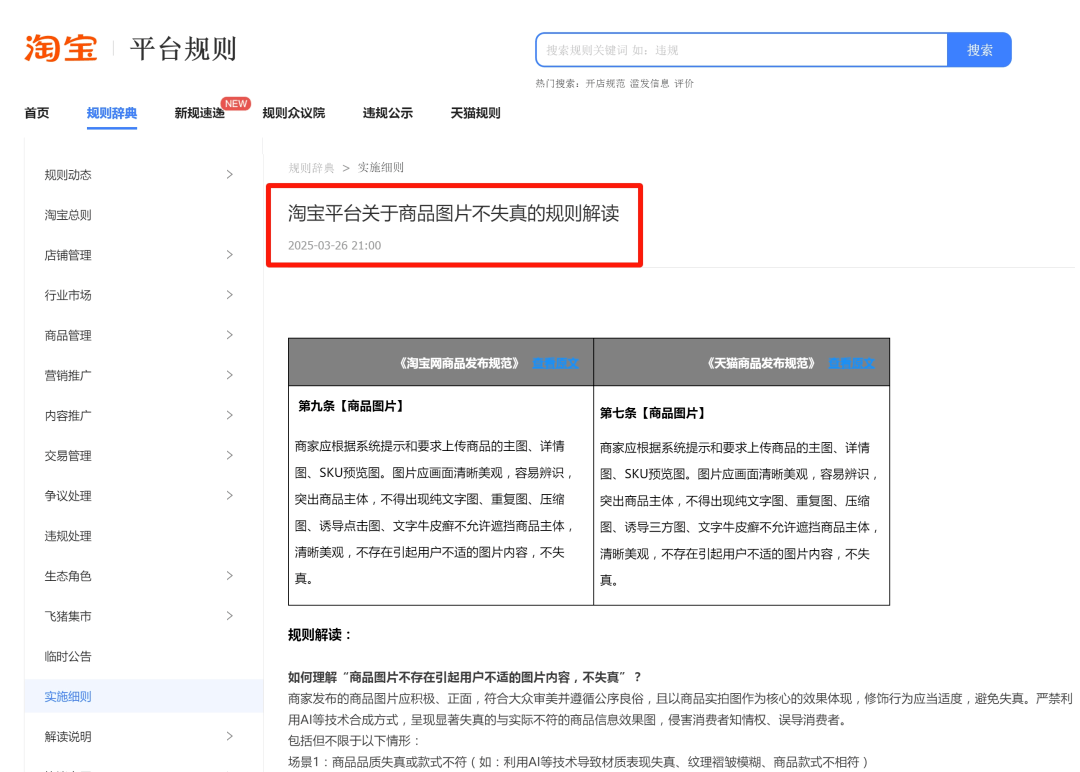
Task: Click the line starting 场景1：商品品质失真
Action: click(579, 762)
